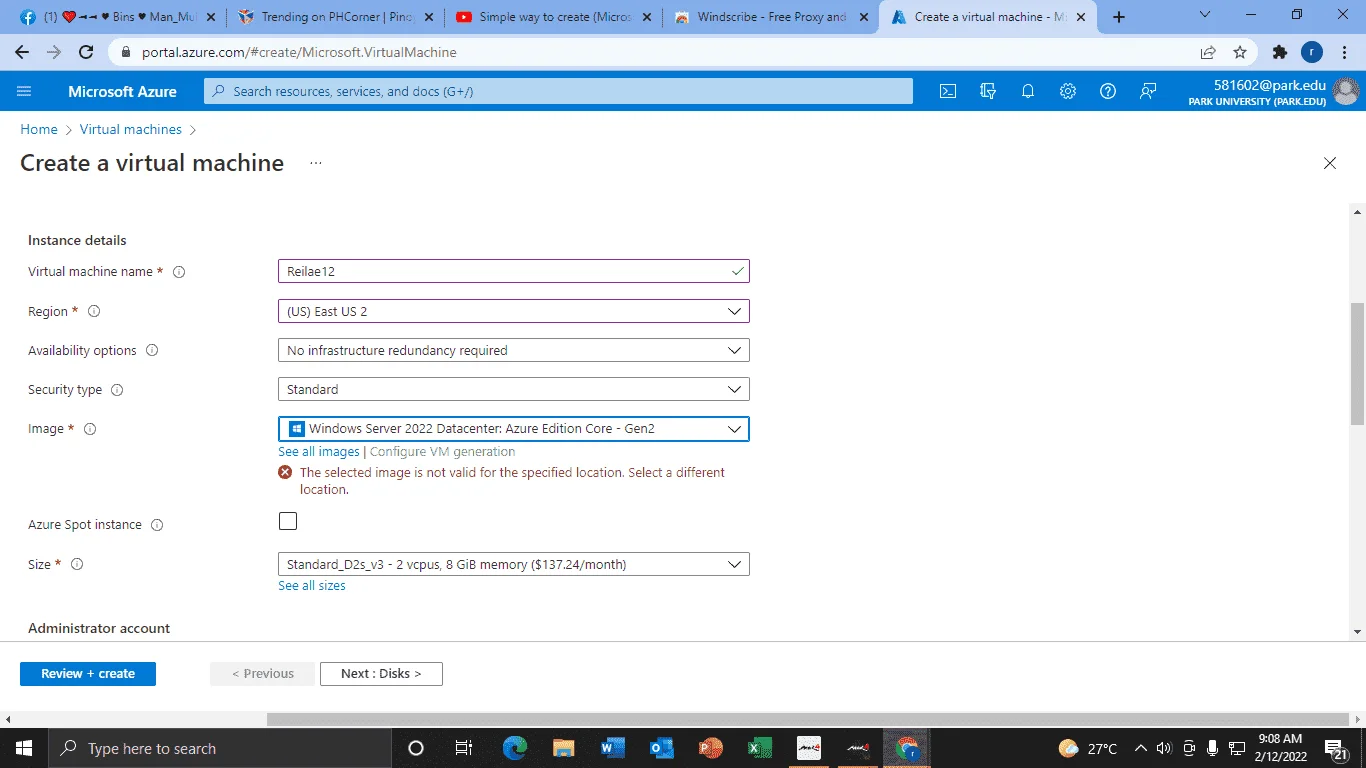Open the account avatar for 581602@park.edu
This screenshot has height=768, width=1366.
pyautogui.click(x=1347, y=91)
